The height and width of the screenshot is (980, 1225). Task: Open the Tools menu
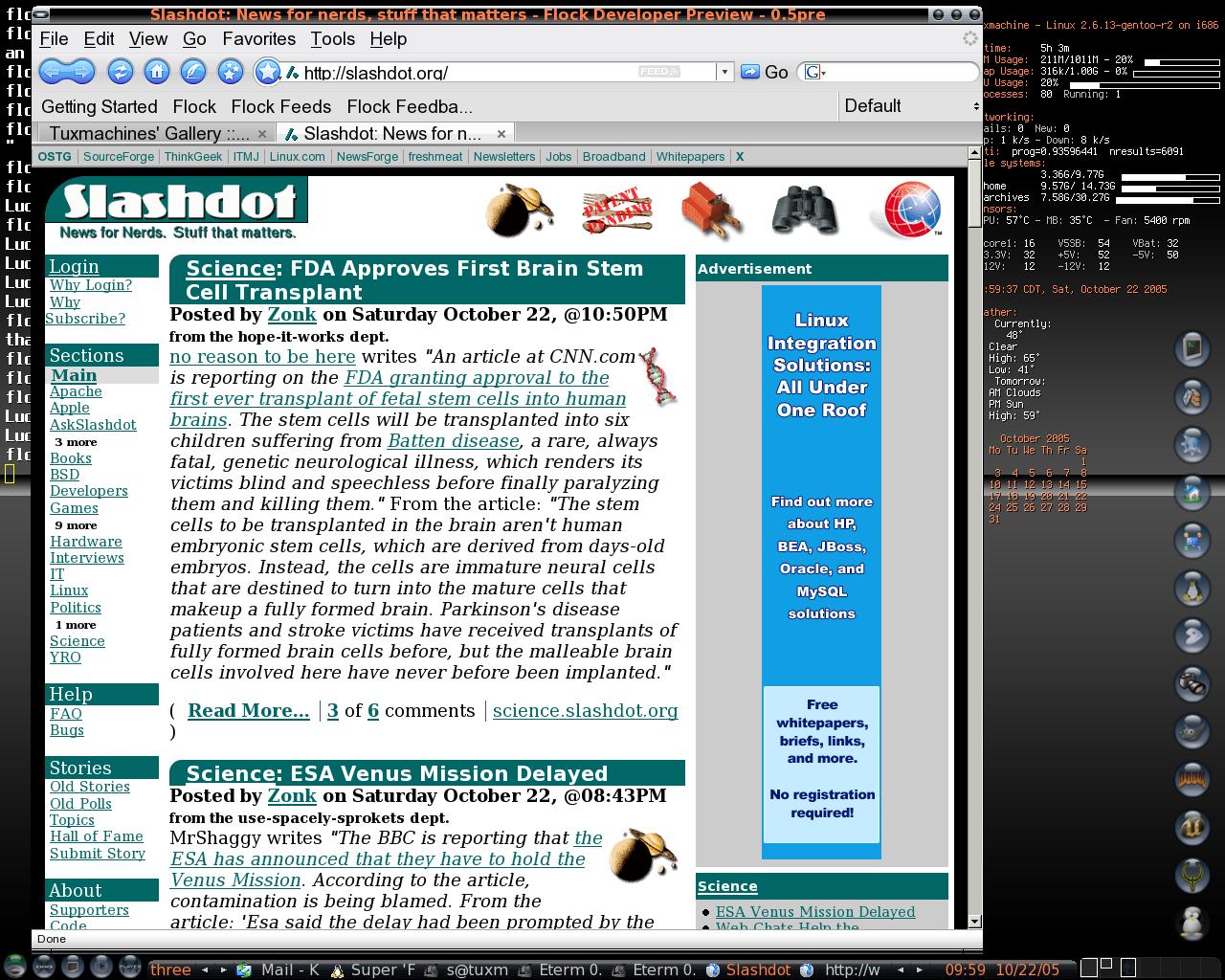(332, 39)
